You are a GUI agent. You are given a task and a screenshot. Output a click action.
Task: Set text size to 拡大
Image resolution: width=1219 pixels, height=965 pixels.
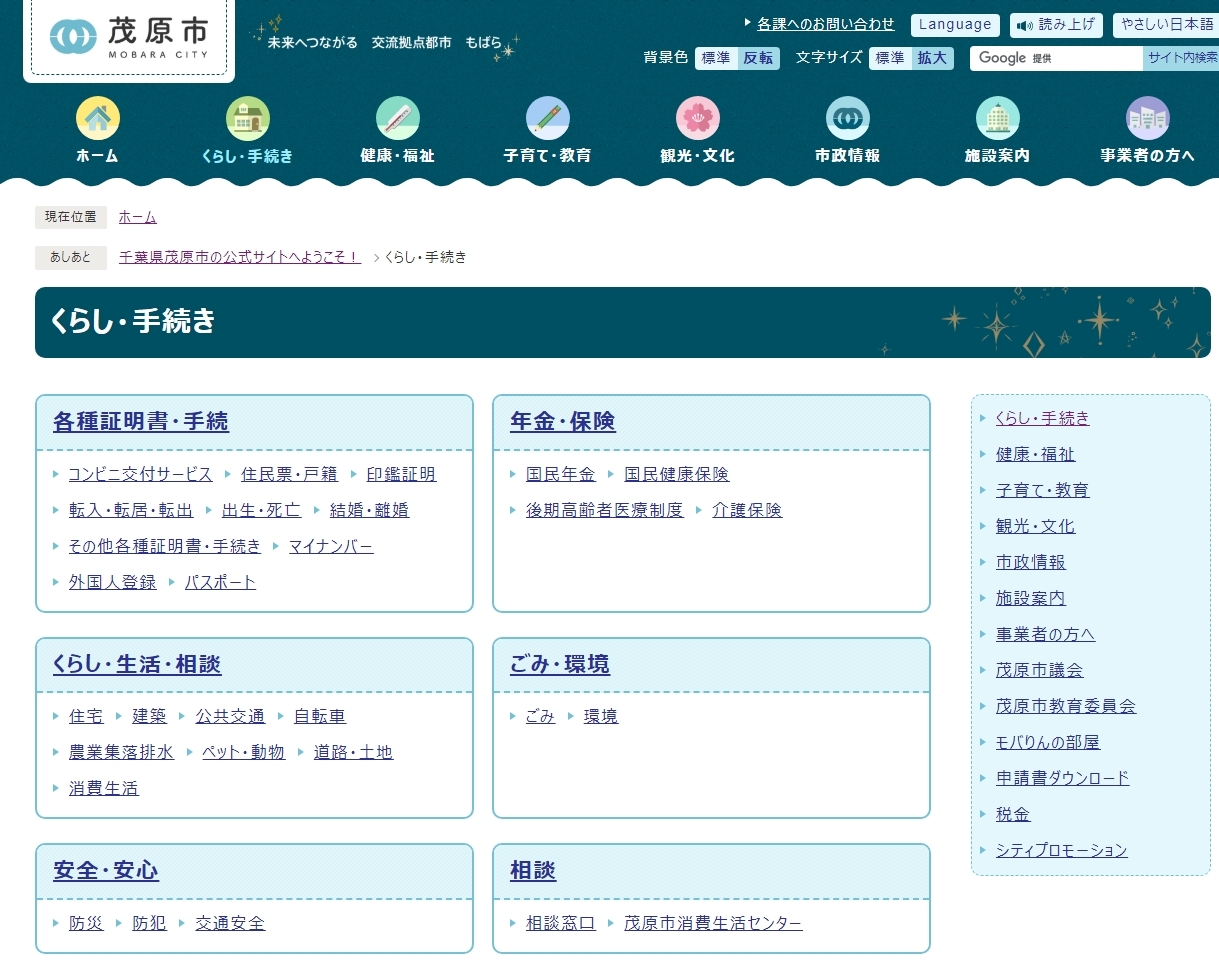coord(932,58)
